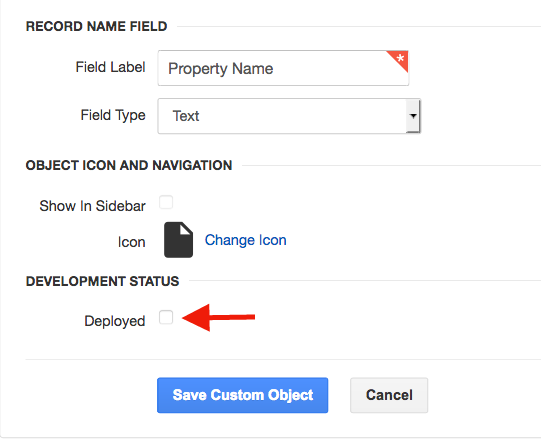This screenshot has height=441, width=541.
Task: Click the divider line above Save button
Action: click(x=283, y=360)
